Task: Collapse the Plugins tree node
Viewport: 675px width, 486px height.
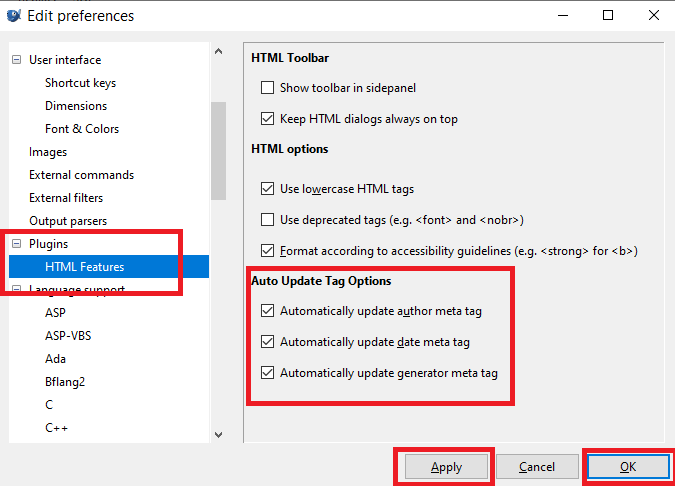Action: (x=16, y=244)
